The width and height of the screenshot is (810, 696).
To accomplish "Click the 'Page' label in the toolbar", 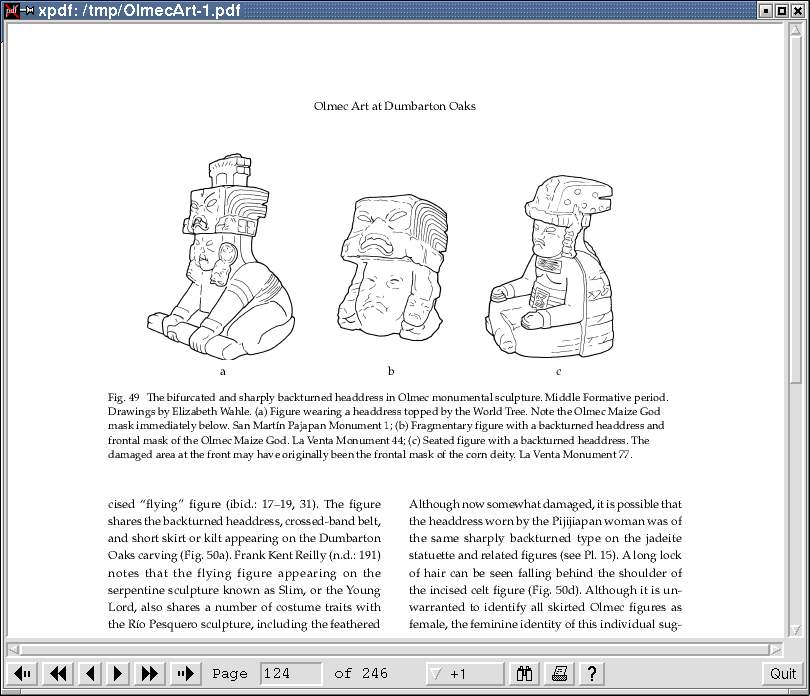I will [230, 674].
